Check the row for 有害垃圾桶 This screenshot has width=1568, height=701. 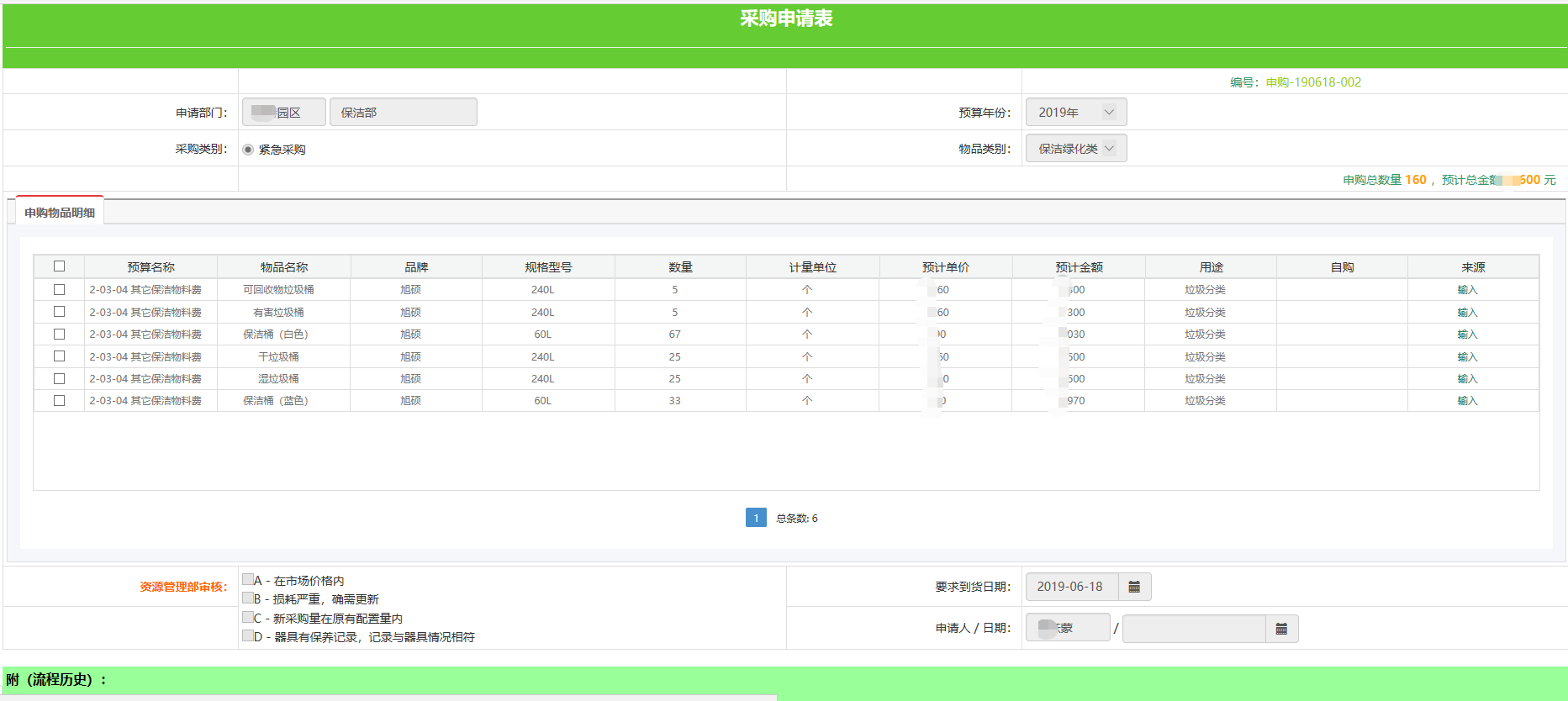tap(59, 312)
